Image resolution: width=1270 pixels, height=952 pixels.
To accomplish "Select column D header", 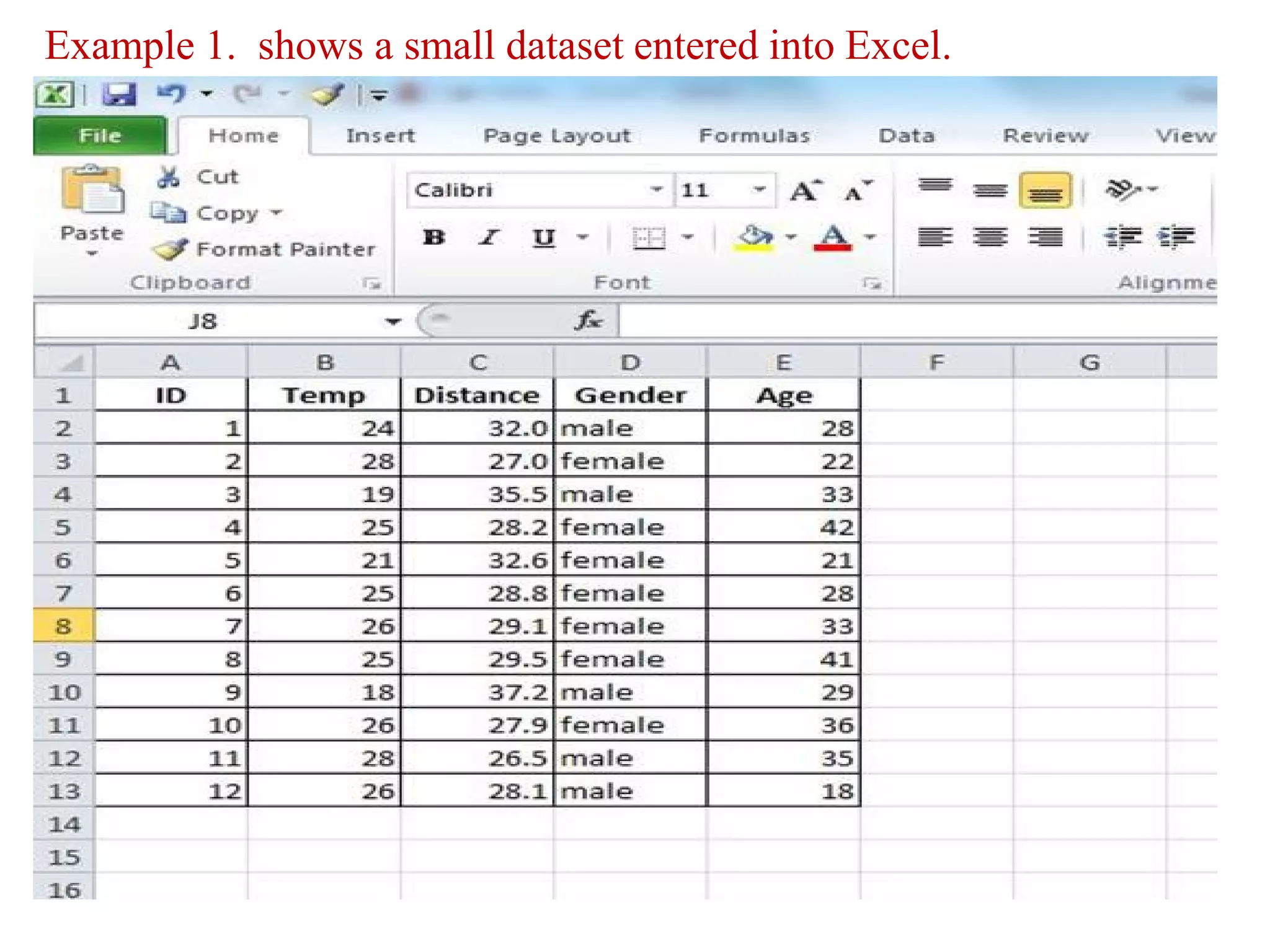I will [x=630, y=363].
